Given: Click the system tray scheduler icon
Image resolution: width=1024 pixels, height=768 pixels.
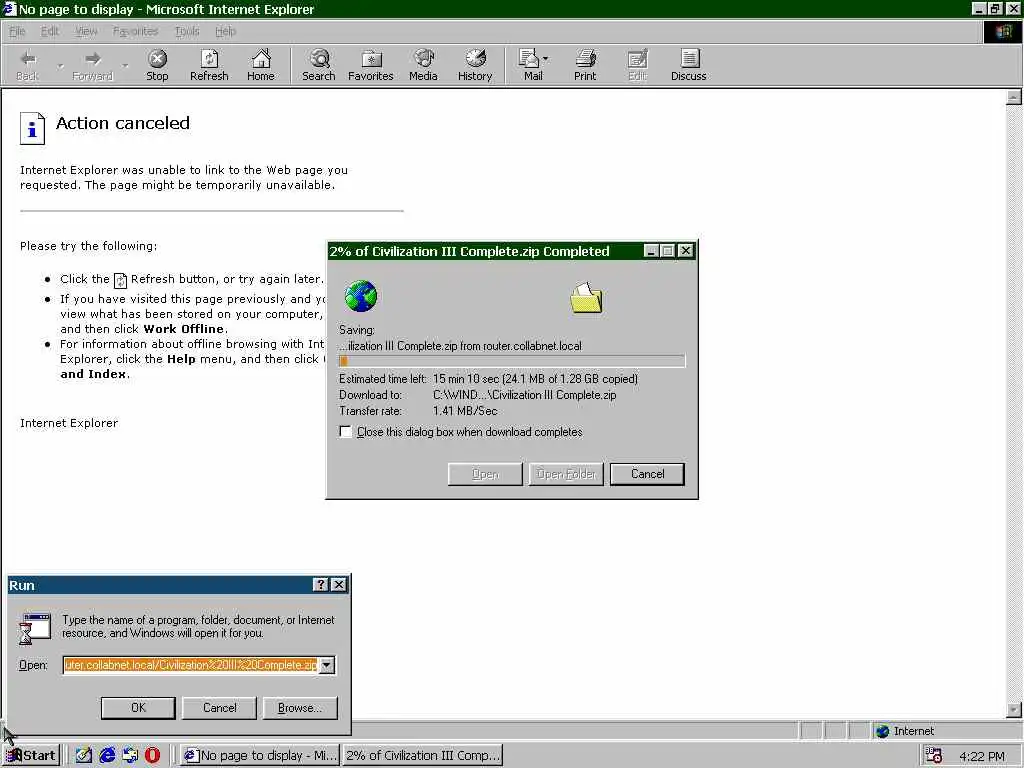Looking at the screenshot, I should point(934,756).
